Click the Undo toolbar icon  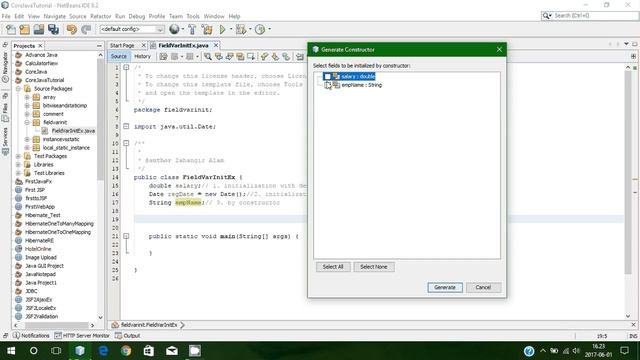72,29
